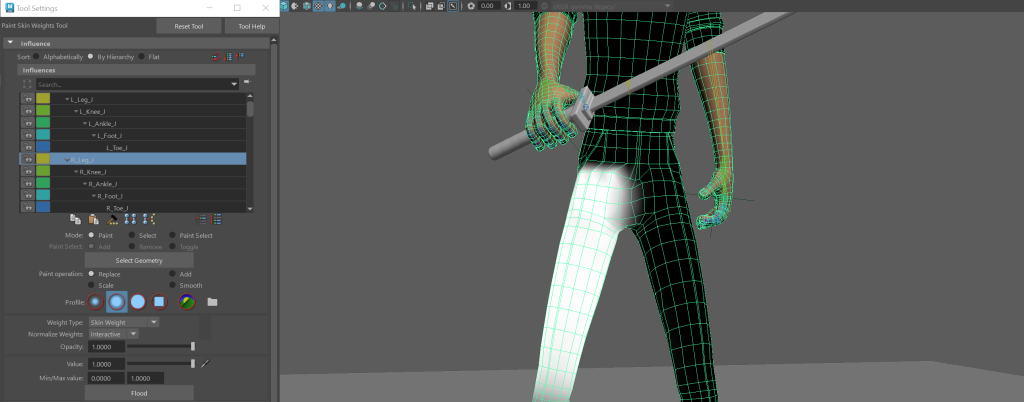Open the brush profile file browser folder

point(212,301)
